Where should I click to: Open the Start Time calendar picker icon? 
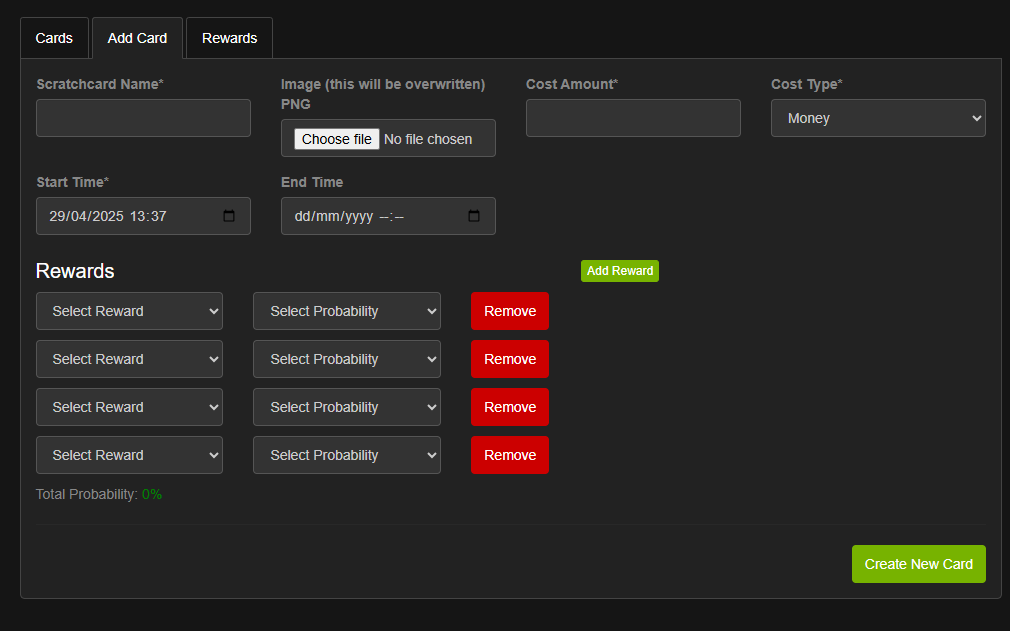[229, 216]
